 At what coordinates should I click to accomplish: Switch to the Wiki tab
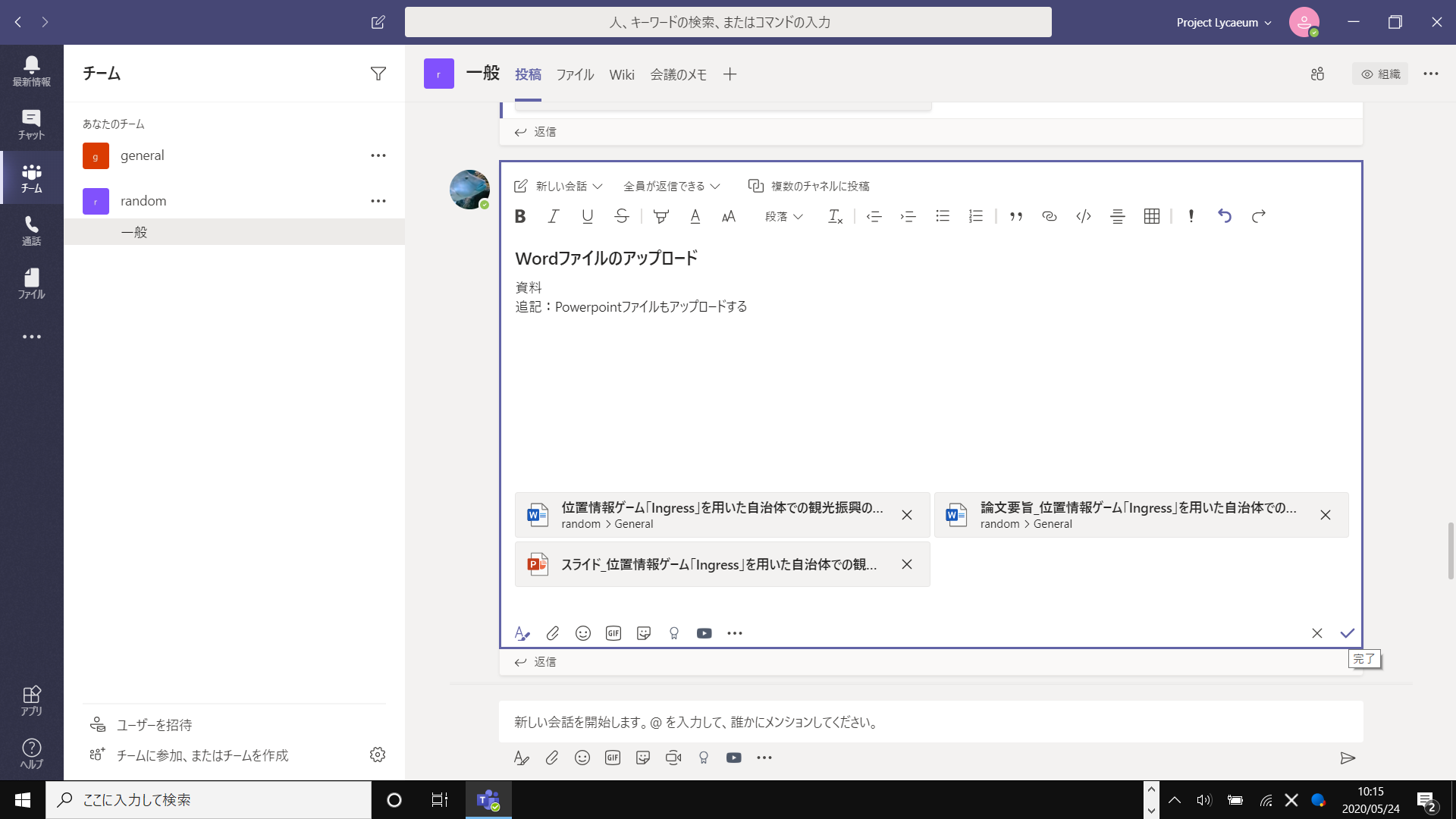pyautogui.click(x=622, y=74)
